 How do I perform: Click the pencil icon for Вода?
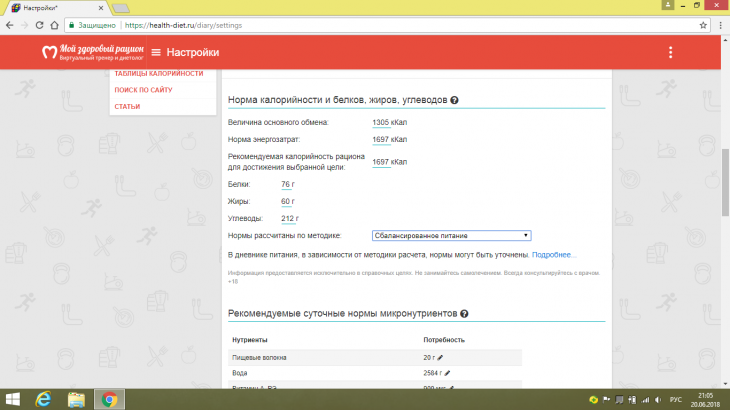pyautogui.click(x=445, y=373)
